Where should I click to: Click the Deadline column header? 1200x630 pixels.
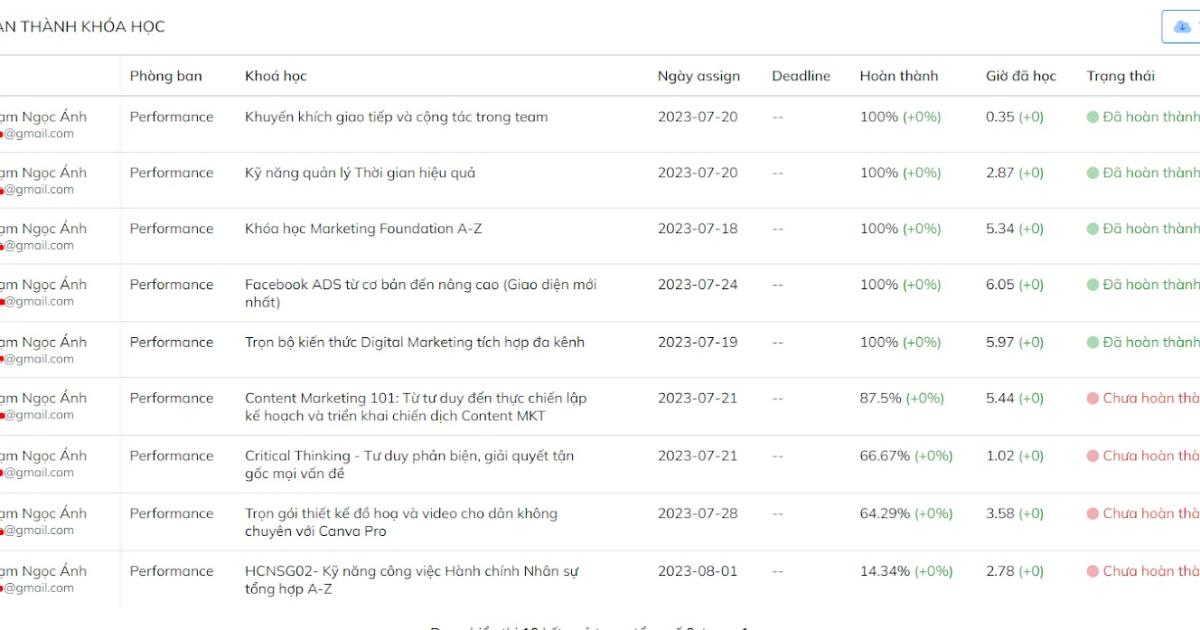click(x=801, y=76)
